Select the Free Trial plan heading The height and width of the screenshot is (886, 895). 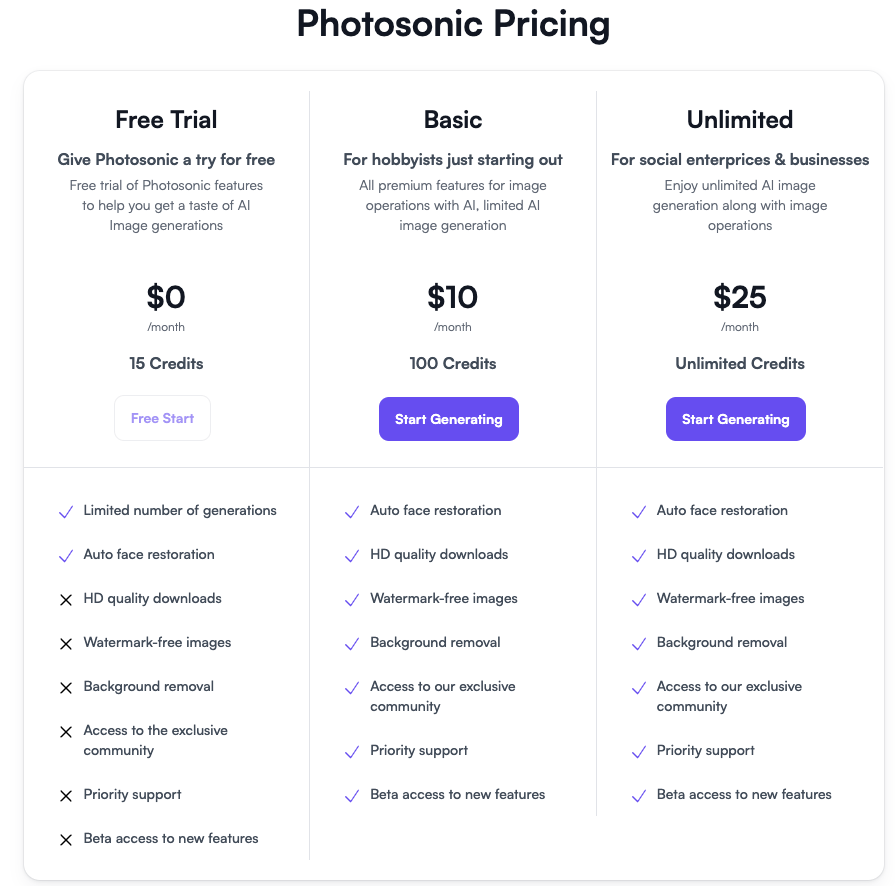(x=166, y=120)
